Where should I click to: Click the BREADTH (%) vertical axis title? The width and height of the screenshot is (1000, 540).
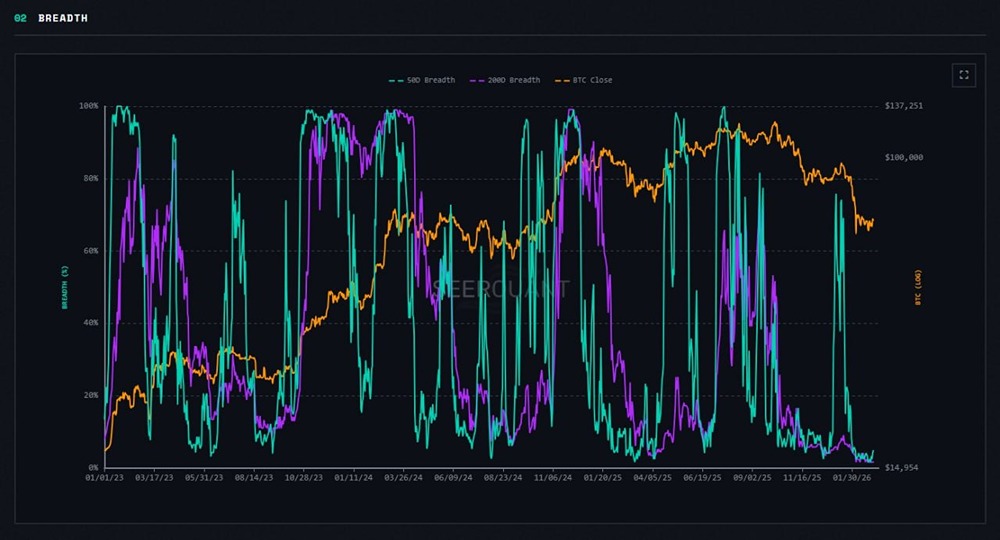(x=64, y=287)
